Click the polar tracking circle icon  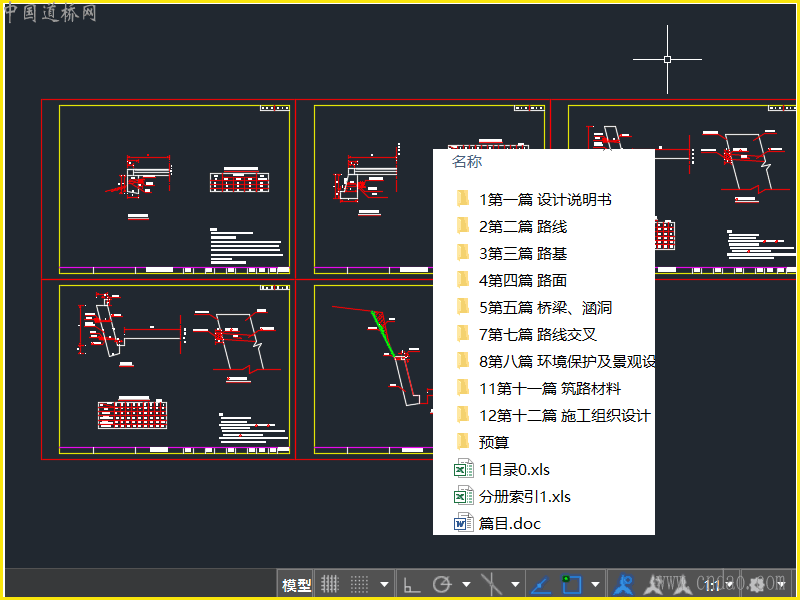pyautogui.click(x=442, y=584)
